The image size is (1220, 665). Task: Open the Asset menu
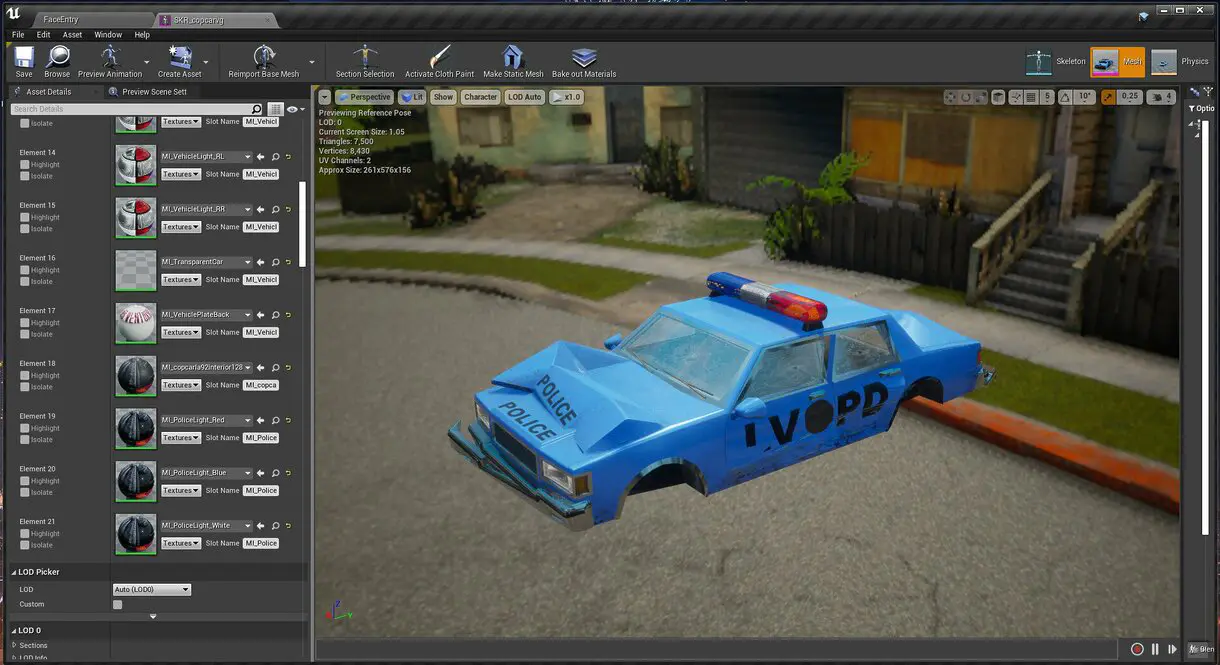[72, 35]
